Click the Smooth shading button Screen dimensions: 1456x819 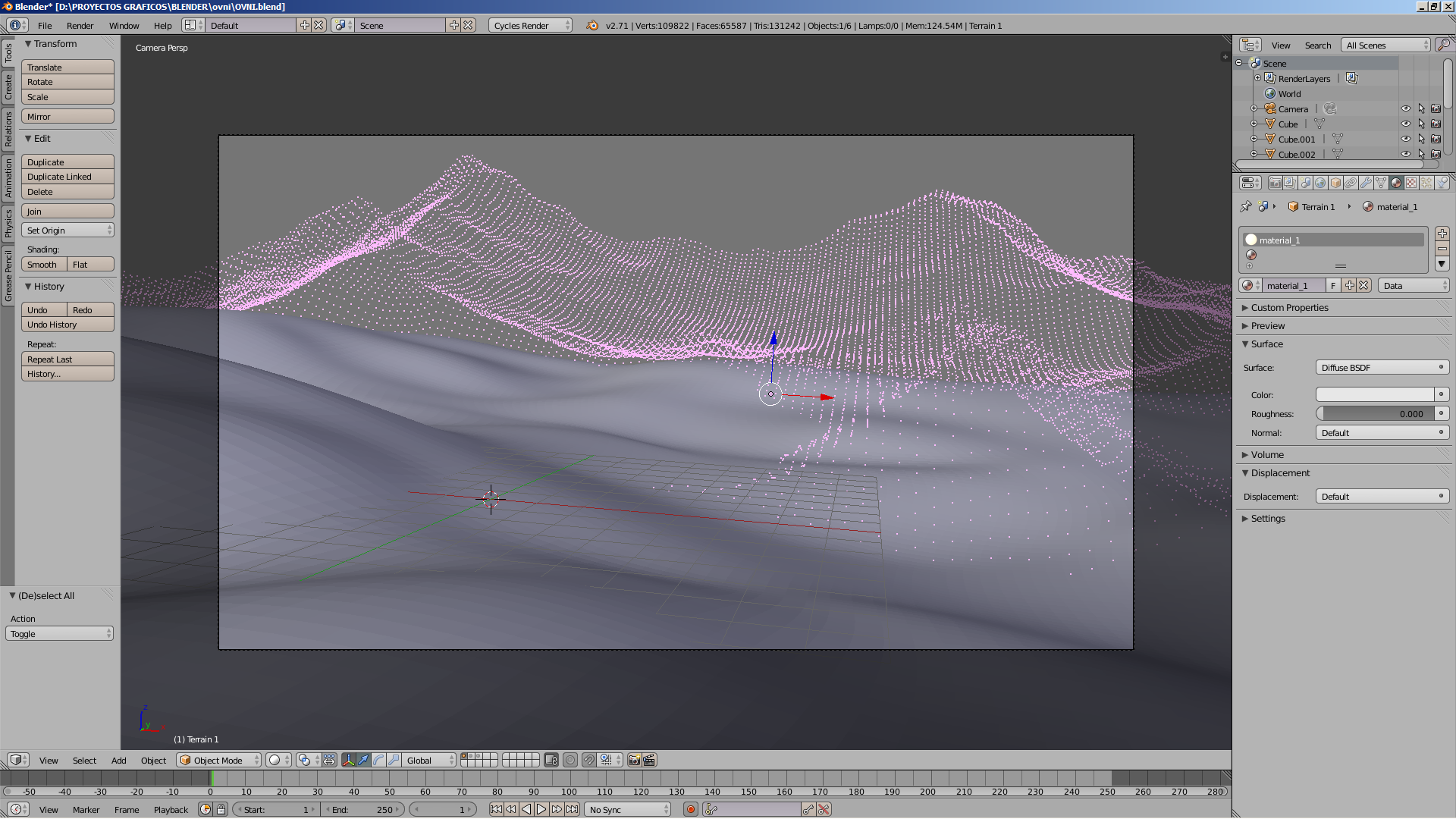(43, 265)
